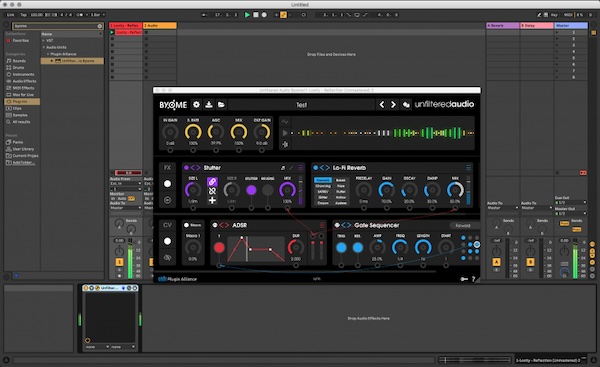Click the Lo-Fi Reverb Mix knob
The image size is (600, 367).
tap(455, 190)
